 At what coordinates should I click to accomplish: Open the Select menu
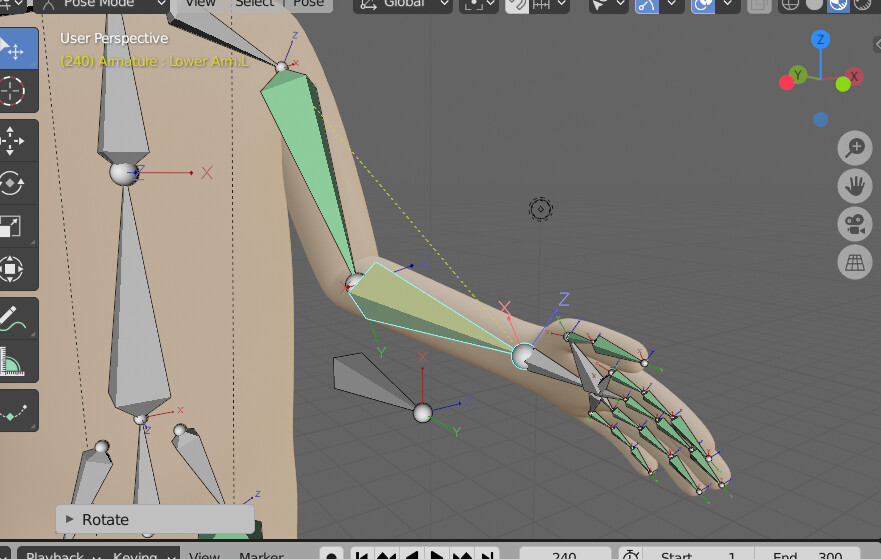click(x=255, y=4)
